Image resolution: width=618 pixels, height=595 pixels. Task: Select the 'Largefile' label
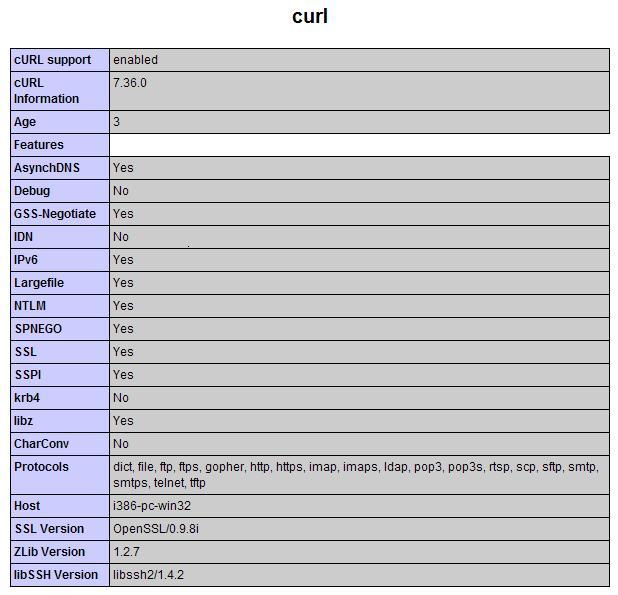click(39, 283)
